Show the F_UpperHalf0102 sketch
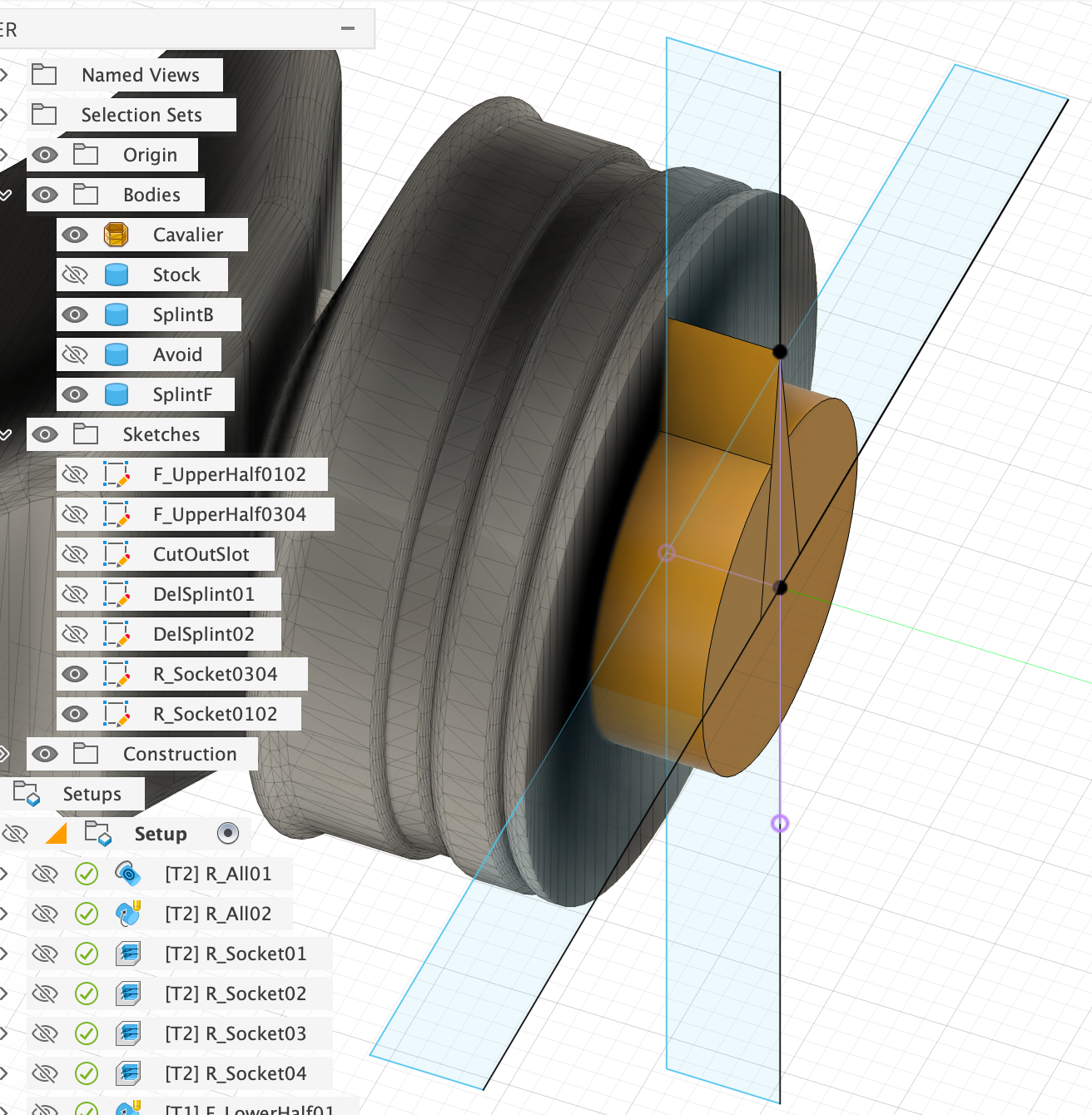Screen dimensions: 1092x1115 click(x=75, y=474)
